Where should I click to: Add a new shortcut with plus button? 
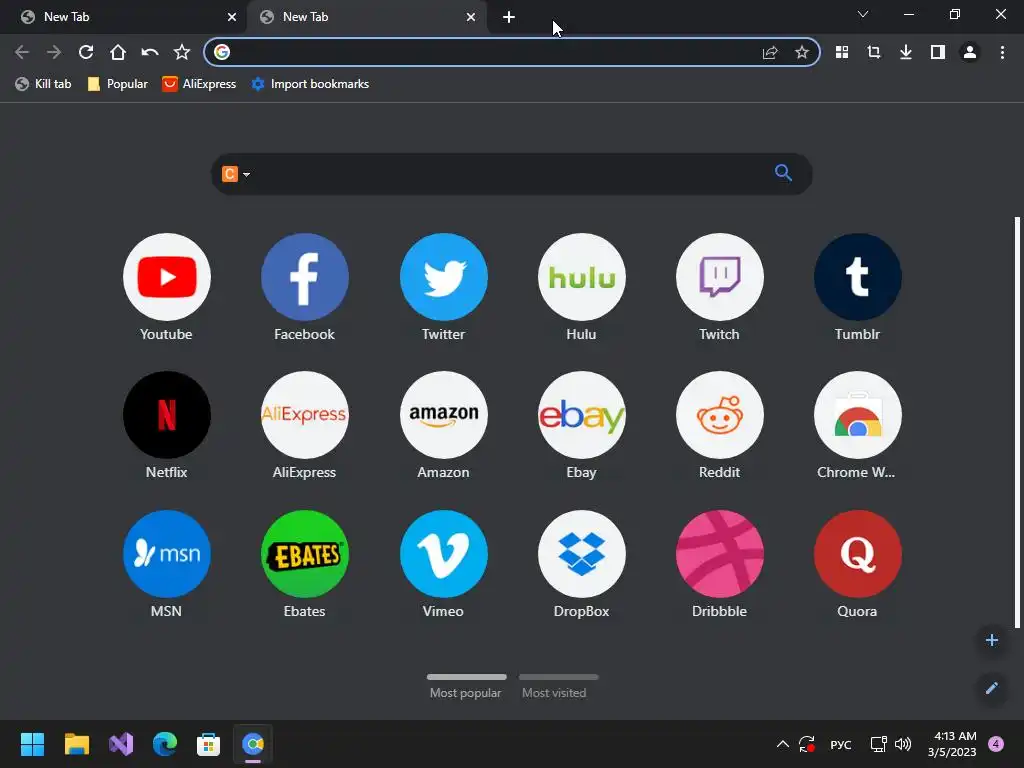(991, 640)
